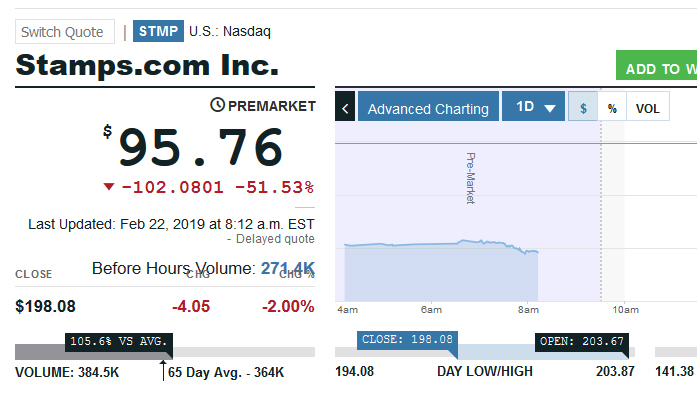The image size is (697, 394).
Task: Toggle VOL volume display on chart
Action: [648, 106]
